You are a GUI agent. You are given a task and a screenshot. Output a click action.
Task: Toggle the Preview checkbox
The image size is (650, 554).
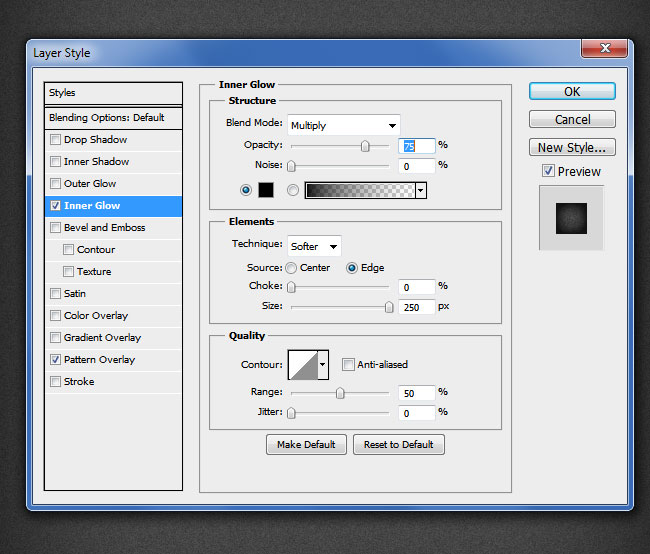548,171
